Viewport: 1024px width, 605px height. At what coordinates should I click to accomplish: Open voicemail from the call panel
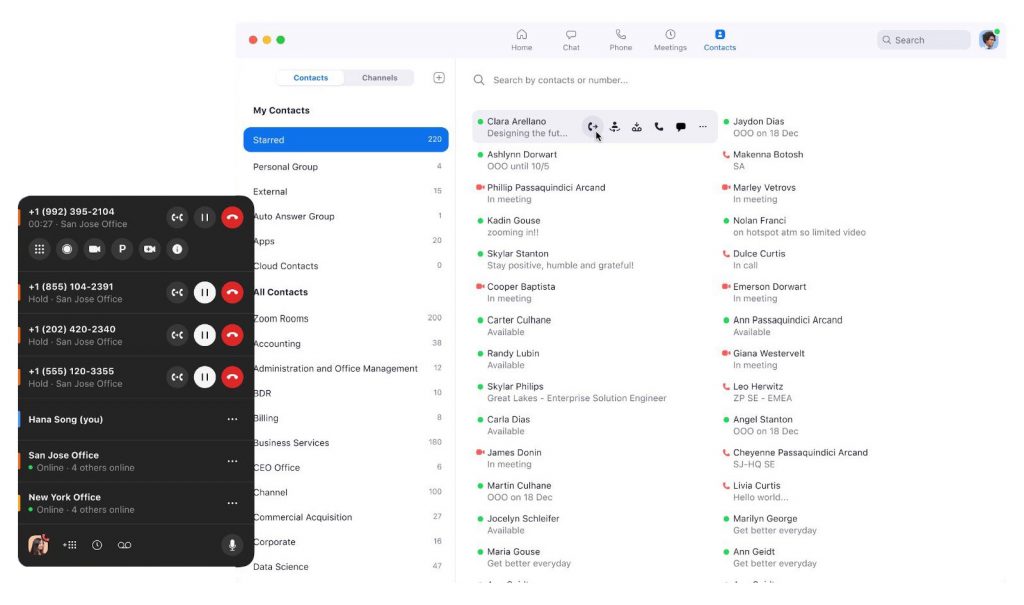[124, 545]
